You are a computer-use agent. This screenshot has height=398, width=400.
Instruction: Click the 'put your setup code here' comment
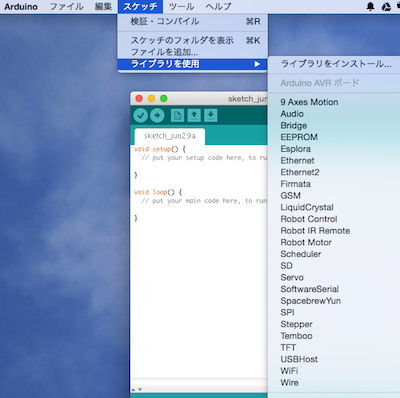(204, 158)
